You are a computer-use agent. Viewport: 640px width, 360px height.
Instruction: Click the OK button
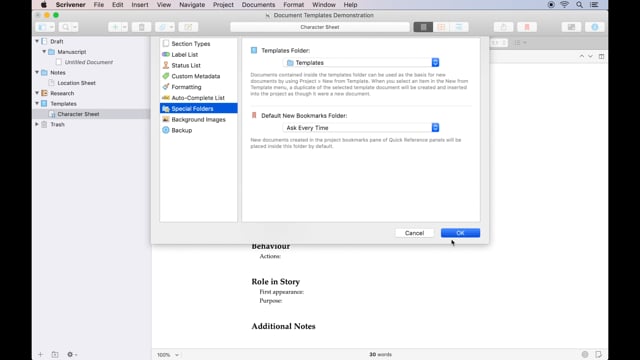coord(460,233)
